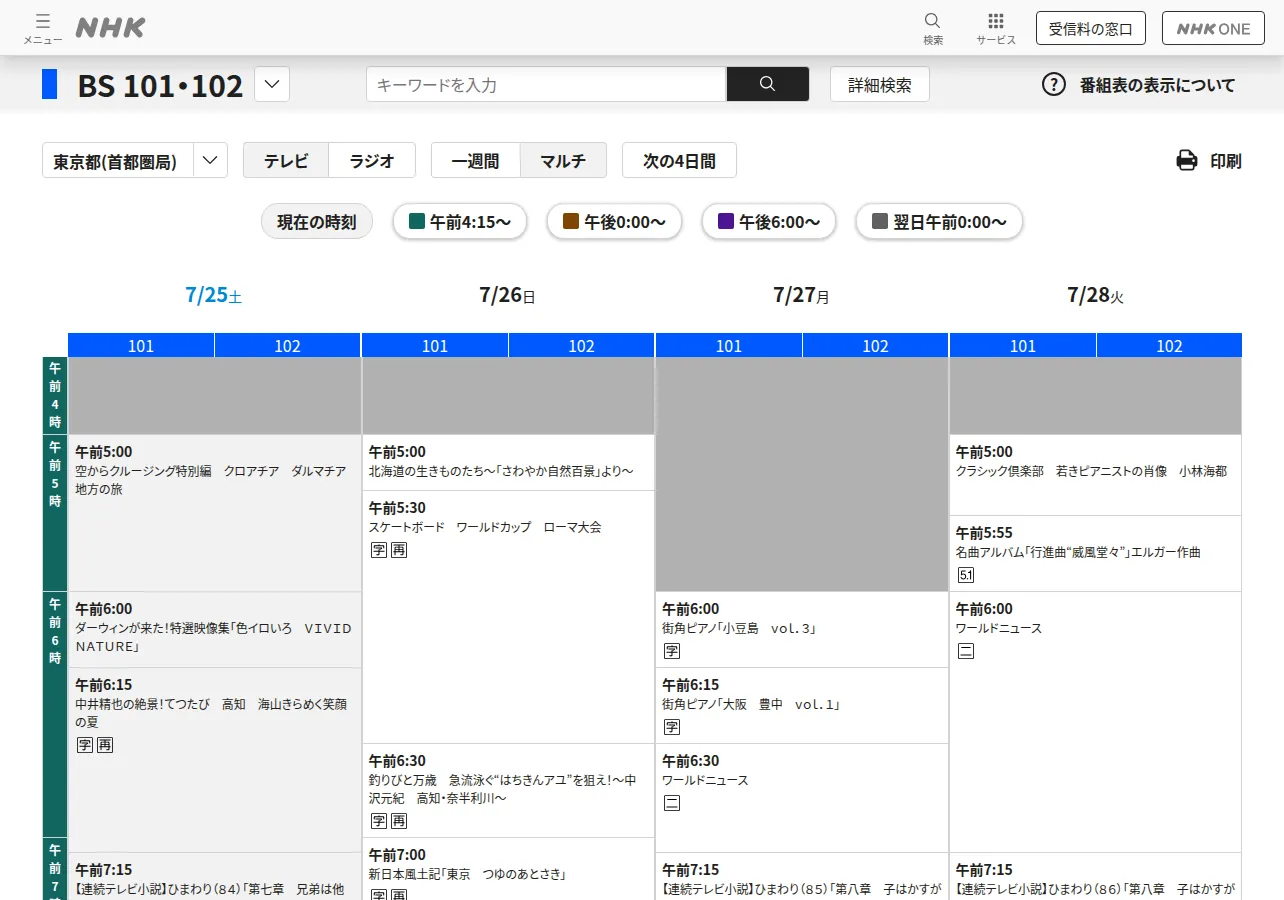
Task: Open 街角ピアノ「小豆島 vol.3」 program
Action: coord(802,630)
